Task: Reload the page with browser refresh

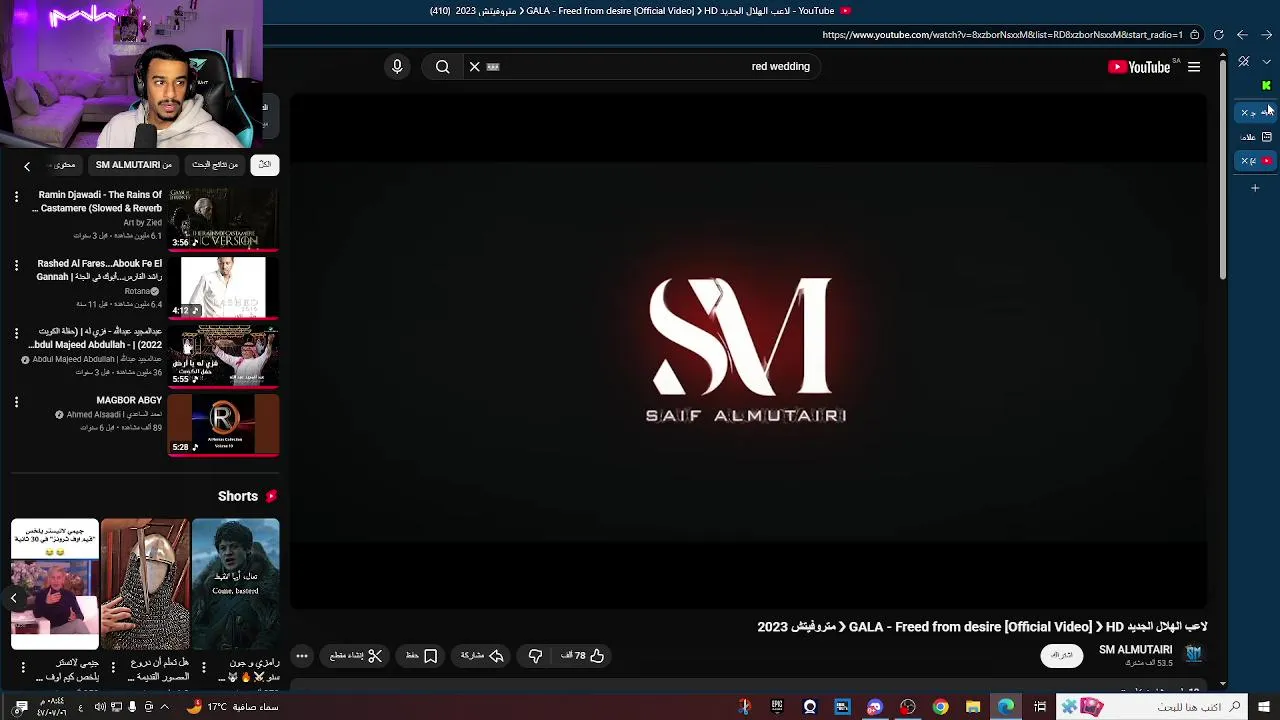Action: [1218, 35]
